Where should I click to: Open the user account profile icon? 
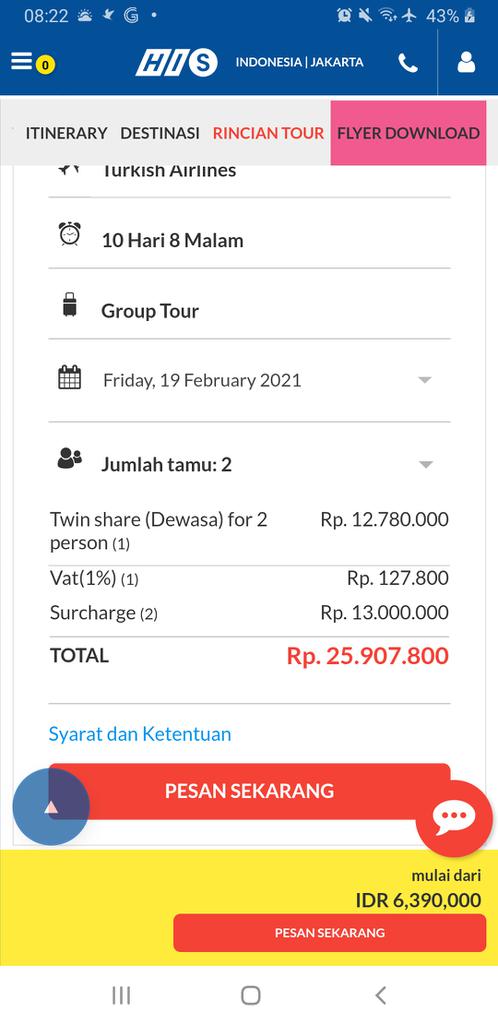(466, 62)
